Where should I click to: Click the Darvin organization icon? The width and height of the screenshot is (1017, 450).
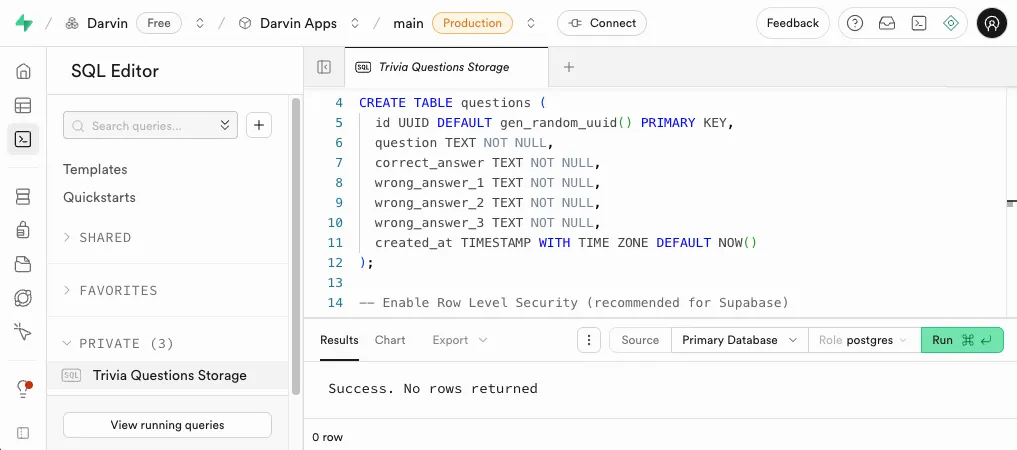click(x=72, y=23)
